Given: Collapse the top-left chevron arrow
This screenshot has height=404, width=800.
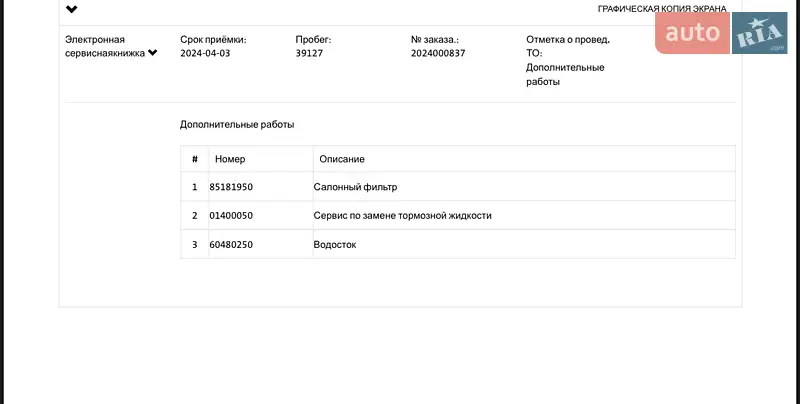Looking at the screenshot, I should (x=72, y=9).
